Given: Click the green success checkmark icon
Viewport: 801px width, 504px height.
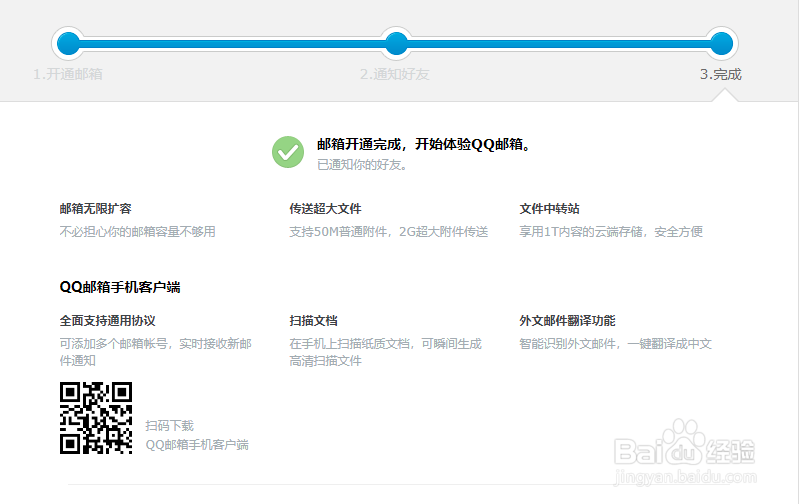Looking at the screenshot, I should click(288, 152).
